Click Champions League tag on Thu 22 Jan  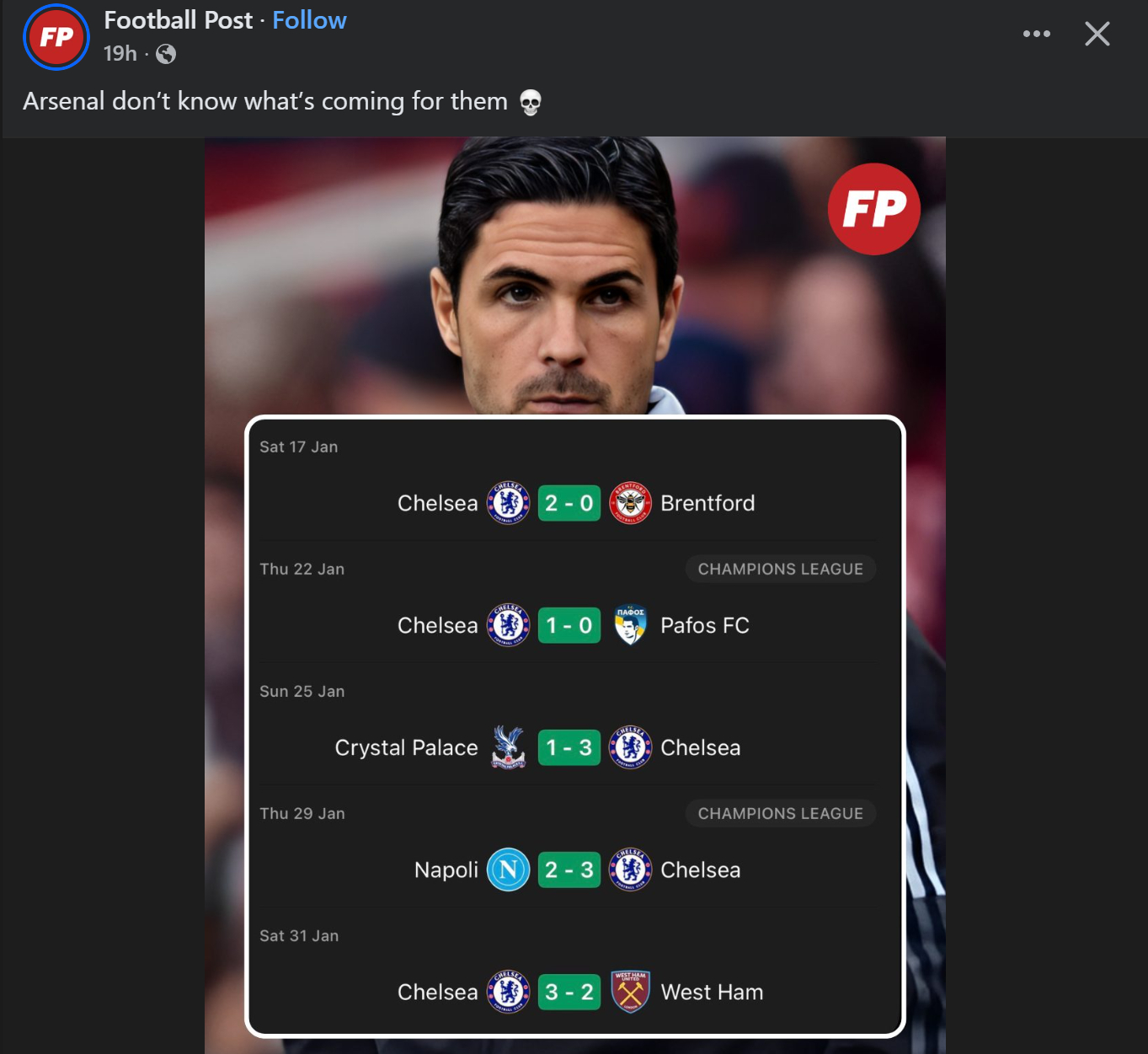click(780, 569)
